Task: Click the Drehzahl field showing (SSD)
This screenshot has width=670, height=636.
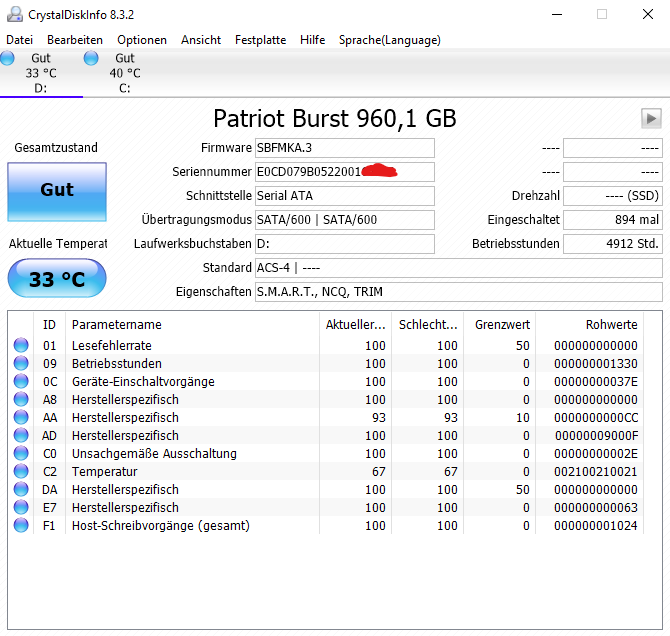Action: (x=613, y=196)
